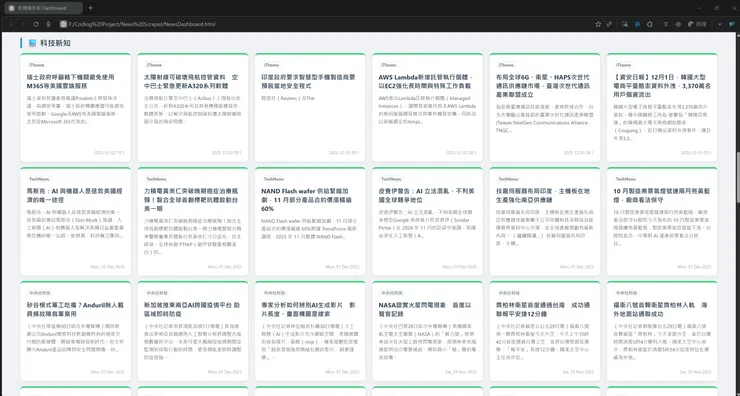The width and height of the screenshot is (740, 396).
Task: Reload the News Dashboard page
Action: point(36,24)
